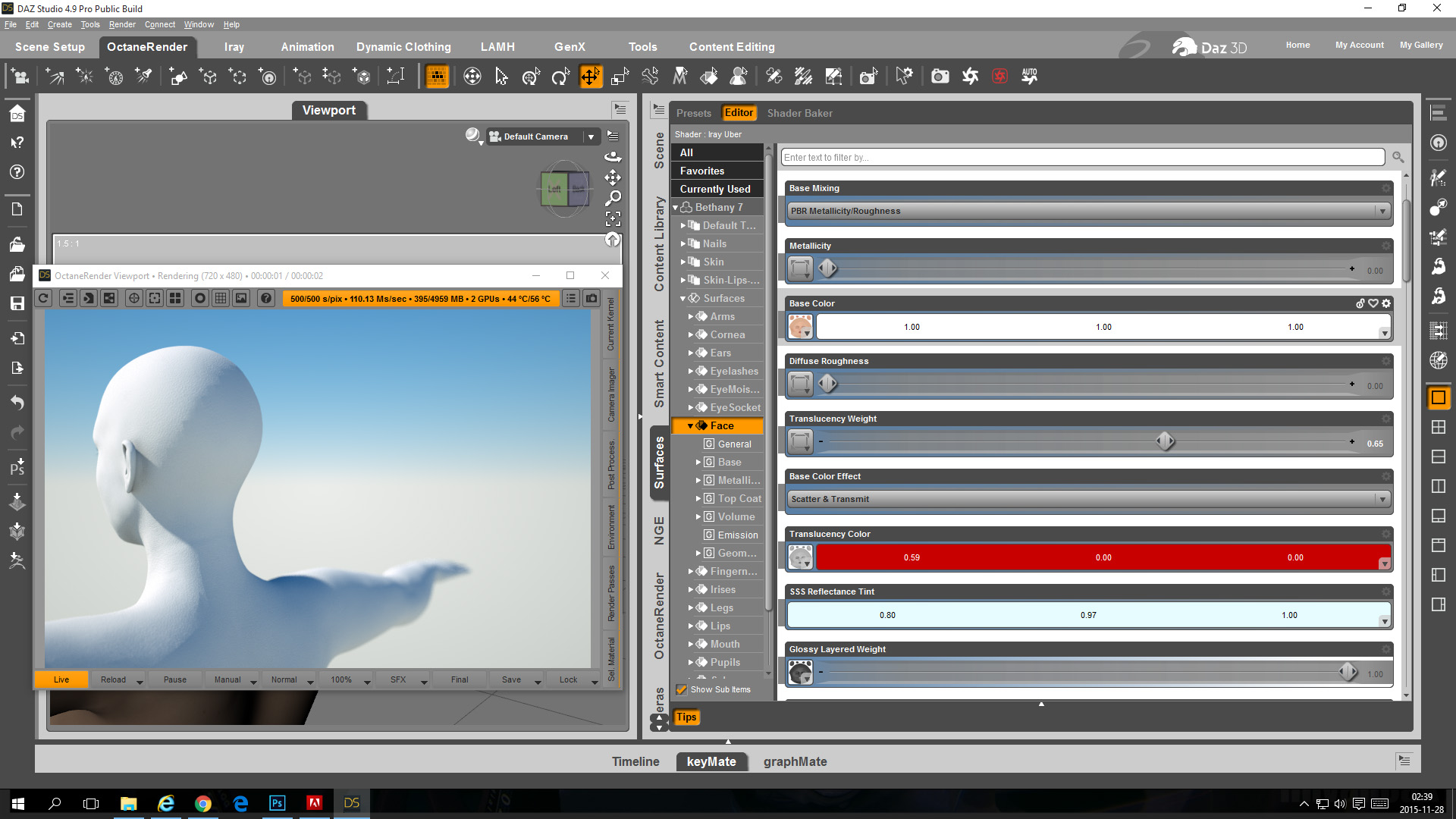Expand the Top Coat tree item
The width and height of the screenshot is (1456, 819).
pyautogui.click(x=698, y=499)
